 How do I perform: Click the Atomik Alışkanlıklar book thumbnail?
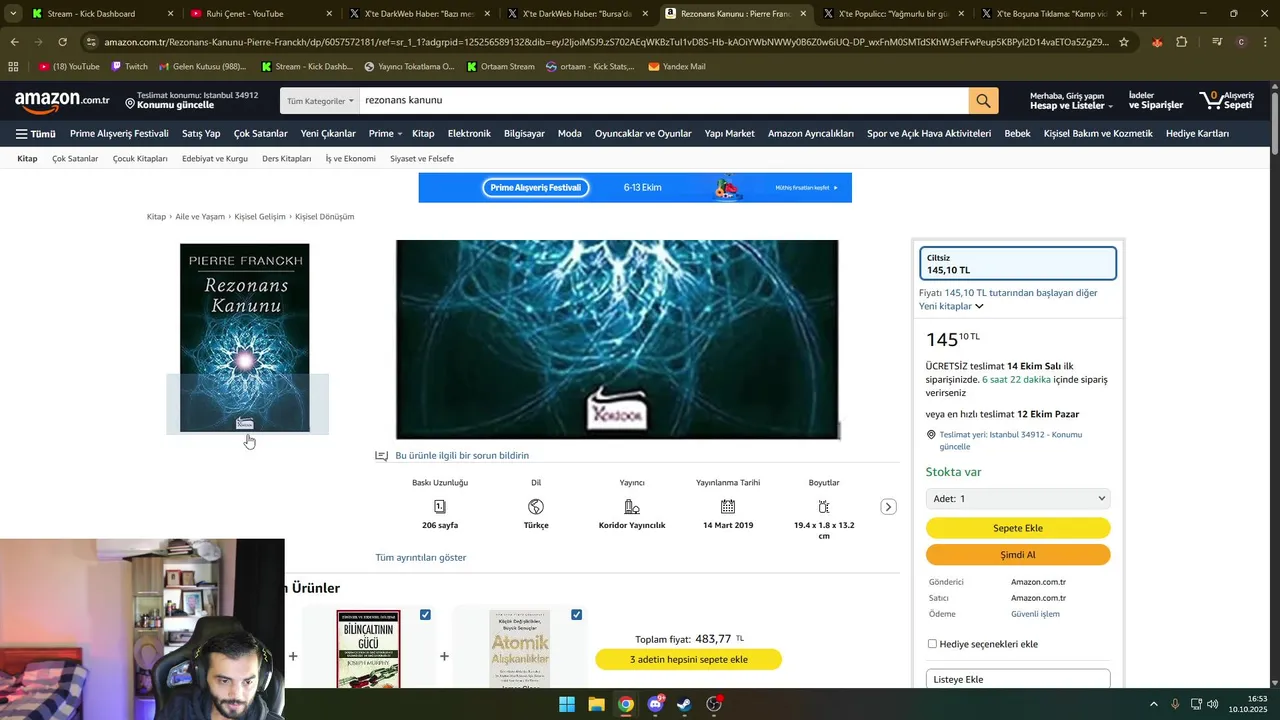[x=519, y=648]
